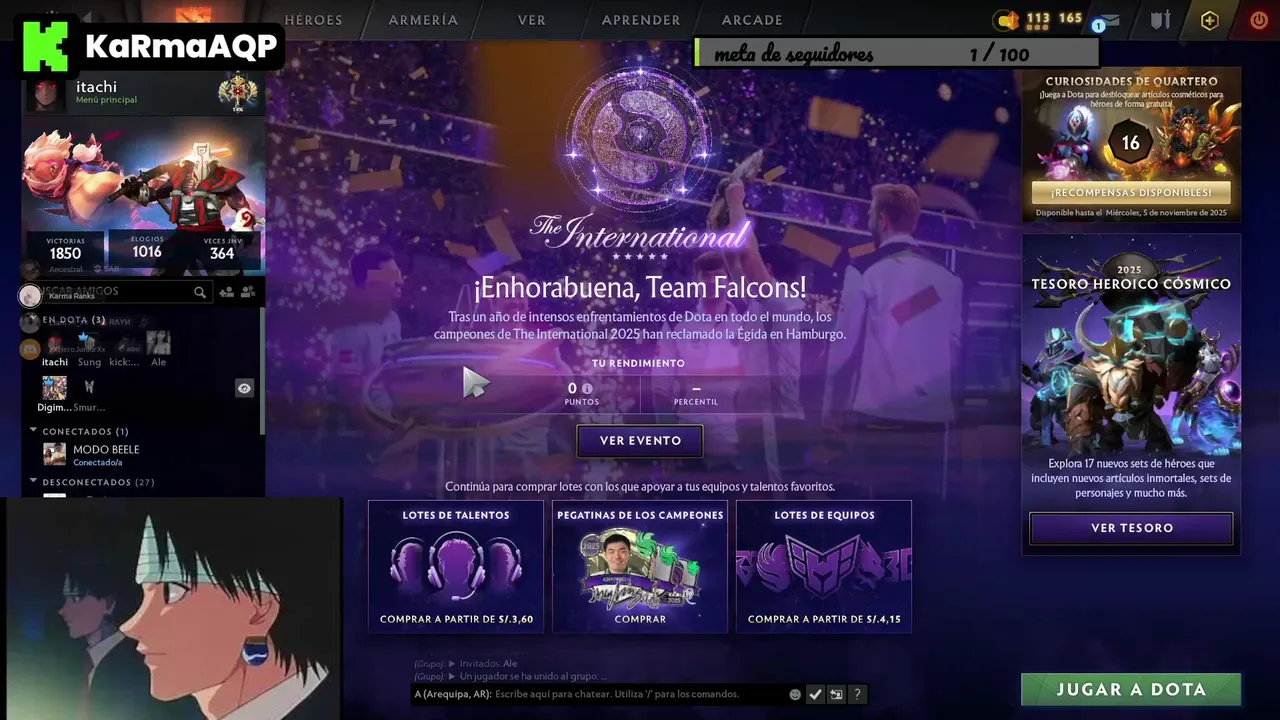Click the chat pop-out window icon
1280x720 pixels.
click(x=836, y=694)
